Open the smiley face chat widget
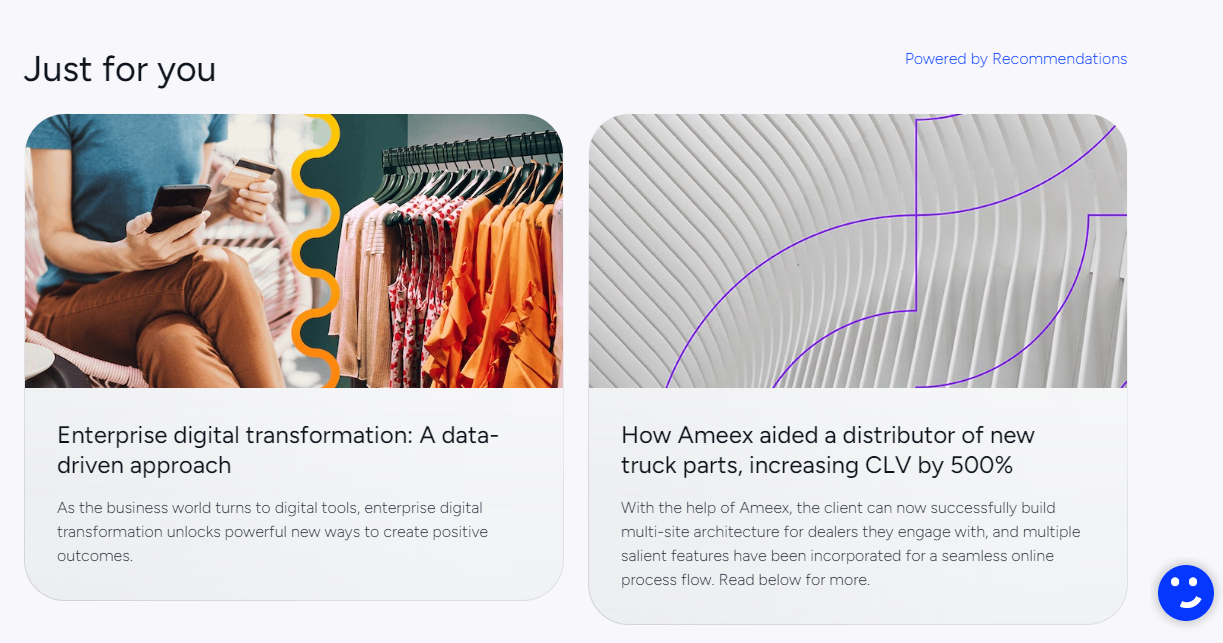 click(x=1185, y=593)
